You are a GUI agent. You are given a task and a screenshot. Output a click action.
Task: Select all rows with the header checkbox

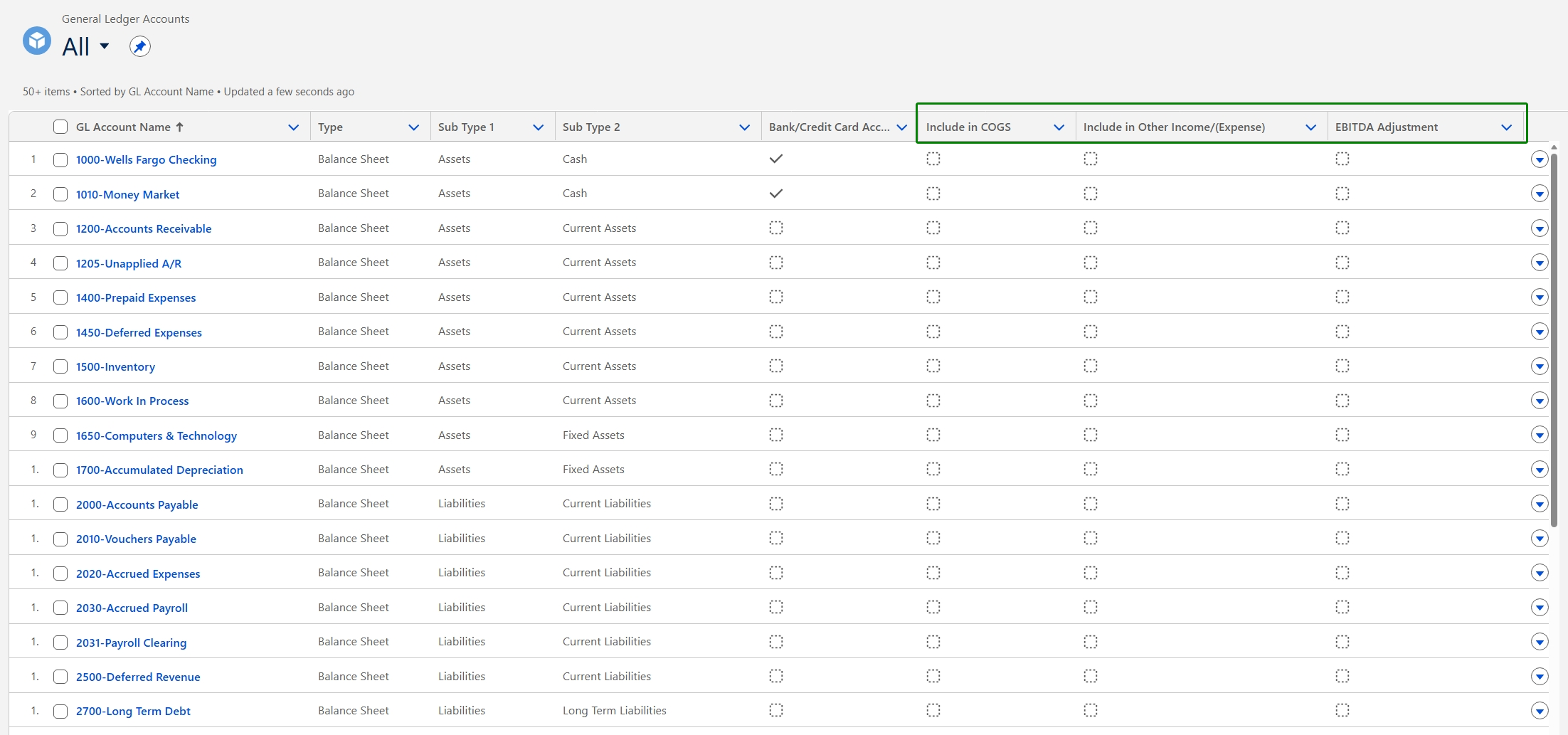click(x=60, y=127)
